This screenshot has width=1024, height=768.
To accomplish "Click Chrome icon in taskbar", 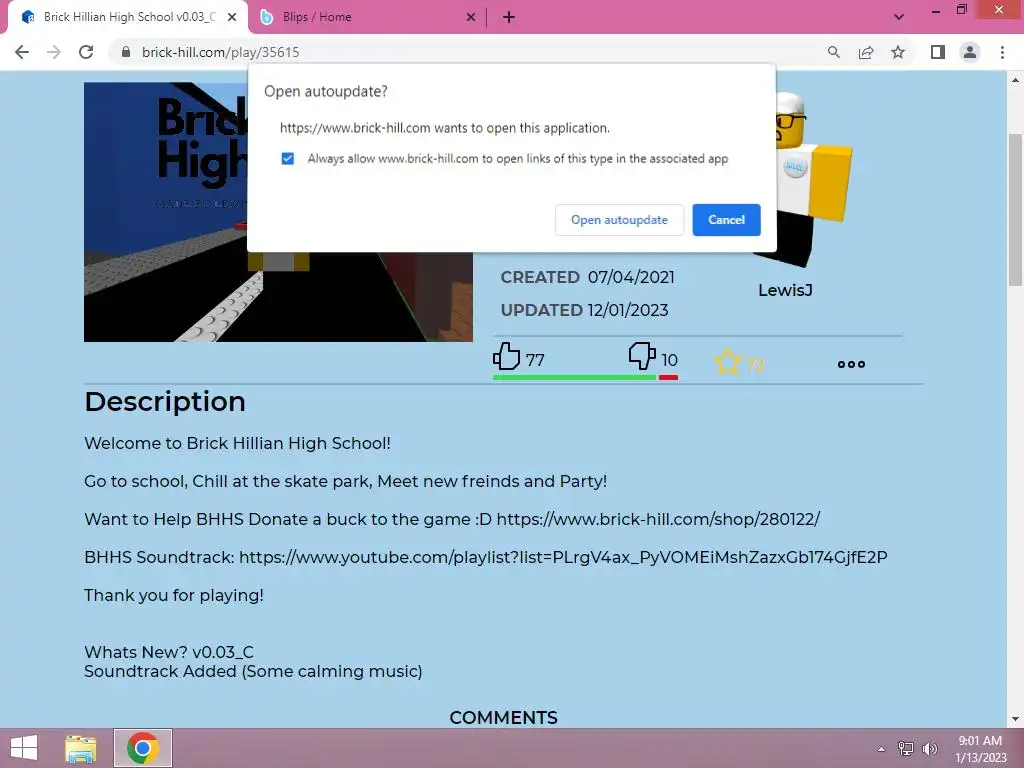I will tap(143, 748).
